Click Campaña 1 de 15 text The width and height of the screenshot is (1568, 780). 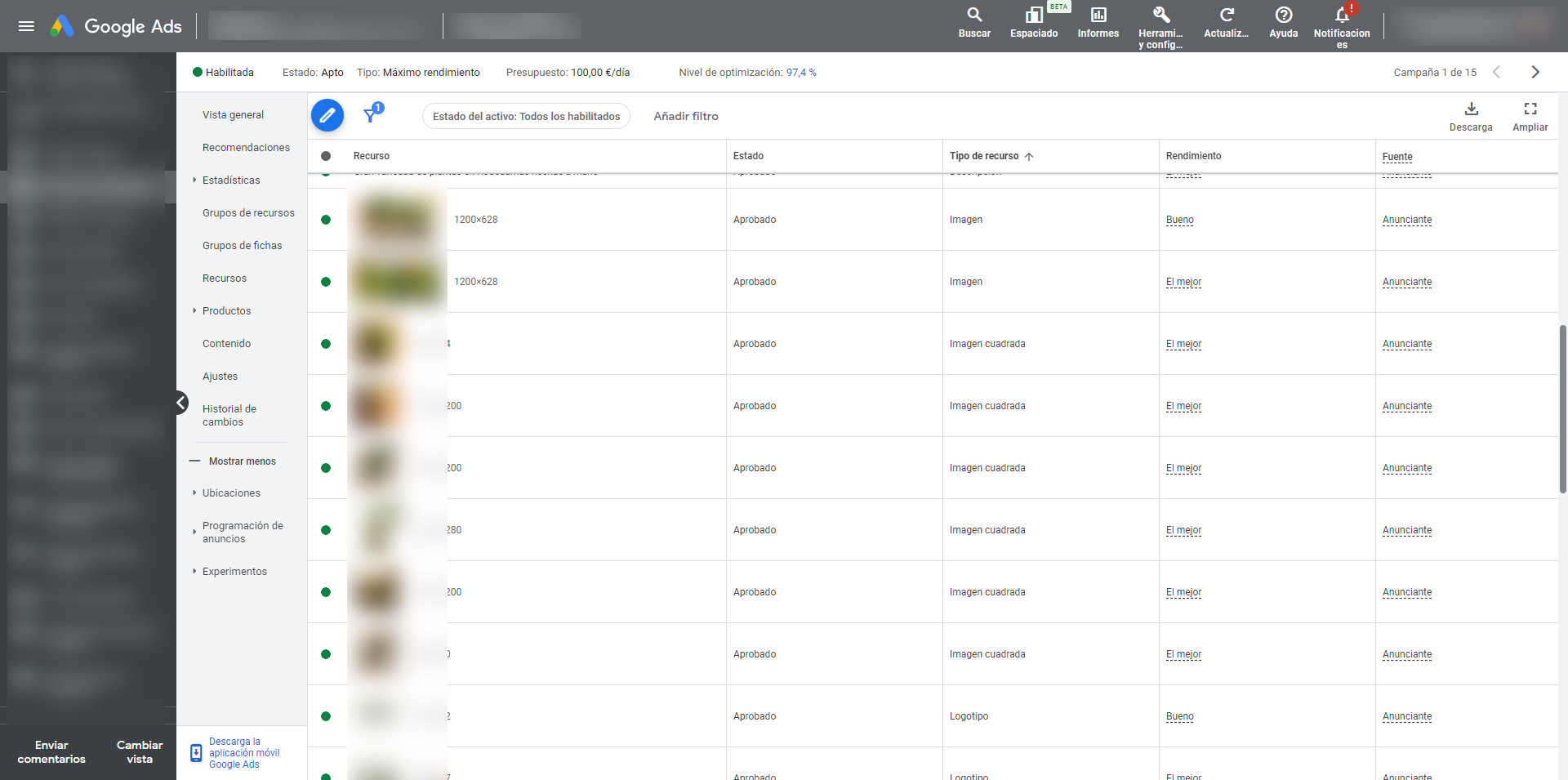[x=1435, y=72]
